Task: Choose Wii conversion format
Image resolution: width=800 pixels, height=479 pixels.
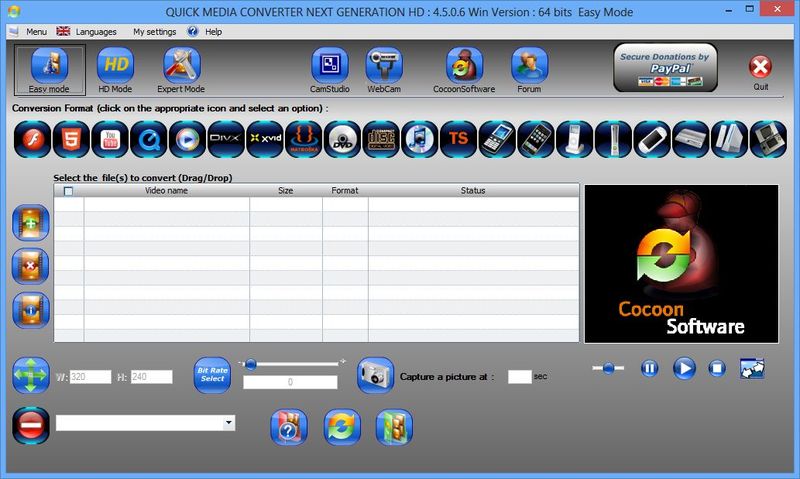Action: point(729,139)
